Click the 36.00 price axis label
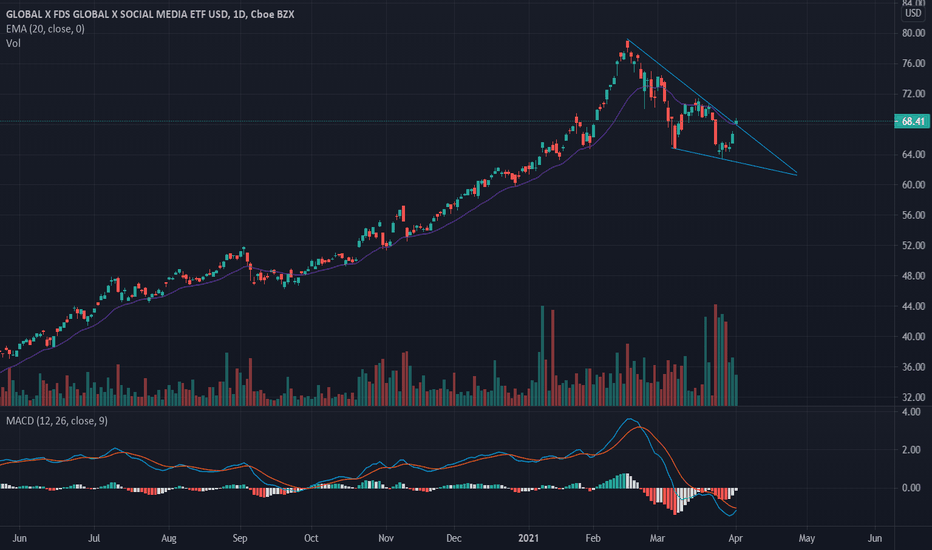The image size is (932, 550). pyautogui.click(x=913, y=367)
